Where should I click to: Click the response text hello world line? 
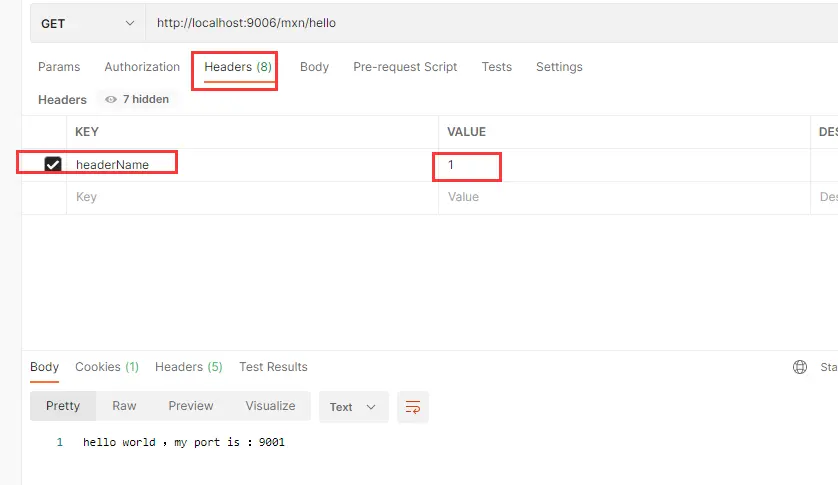tap(184, 442)
